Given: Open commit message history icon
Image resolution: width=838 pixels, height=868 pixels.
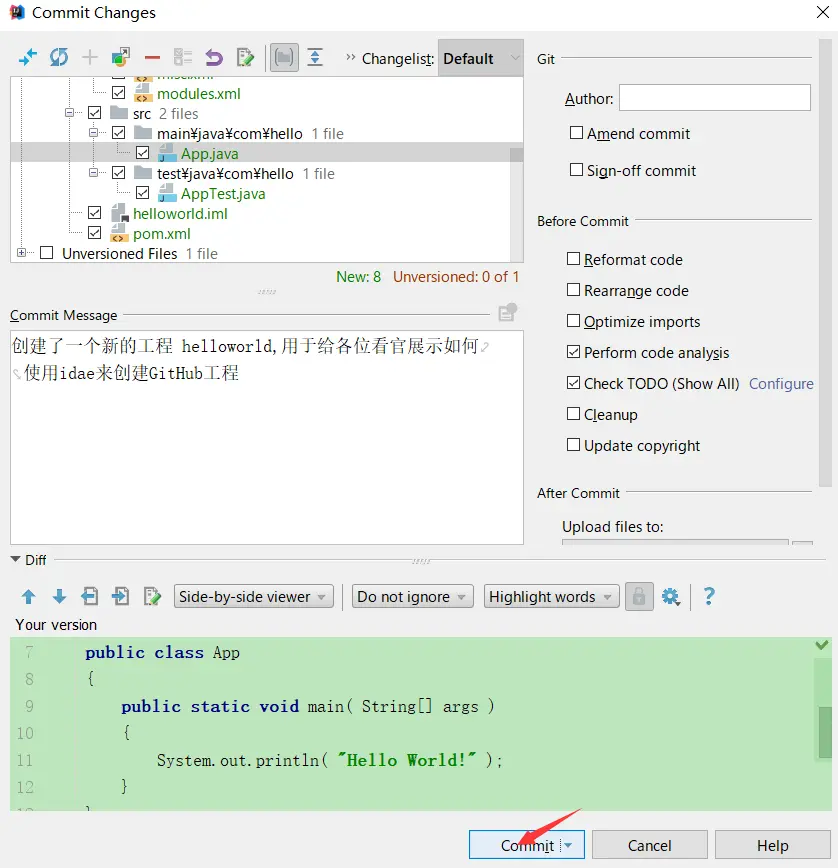Looking at the screenshot, I should click(x=508, y=312).
